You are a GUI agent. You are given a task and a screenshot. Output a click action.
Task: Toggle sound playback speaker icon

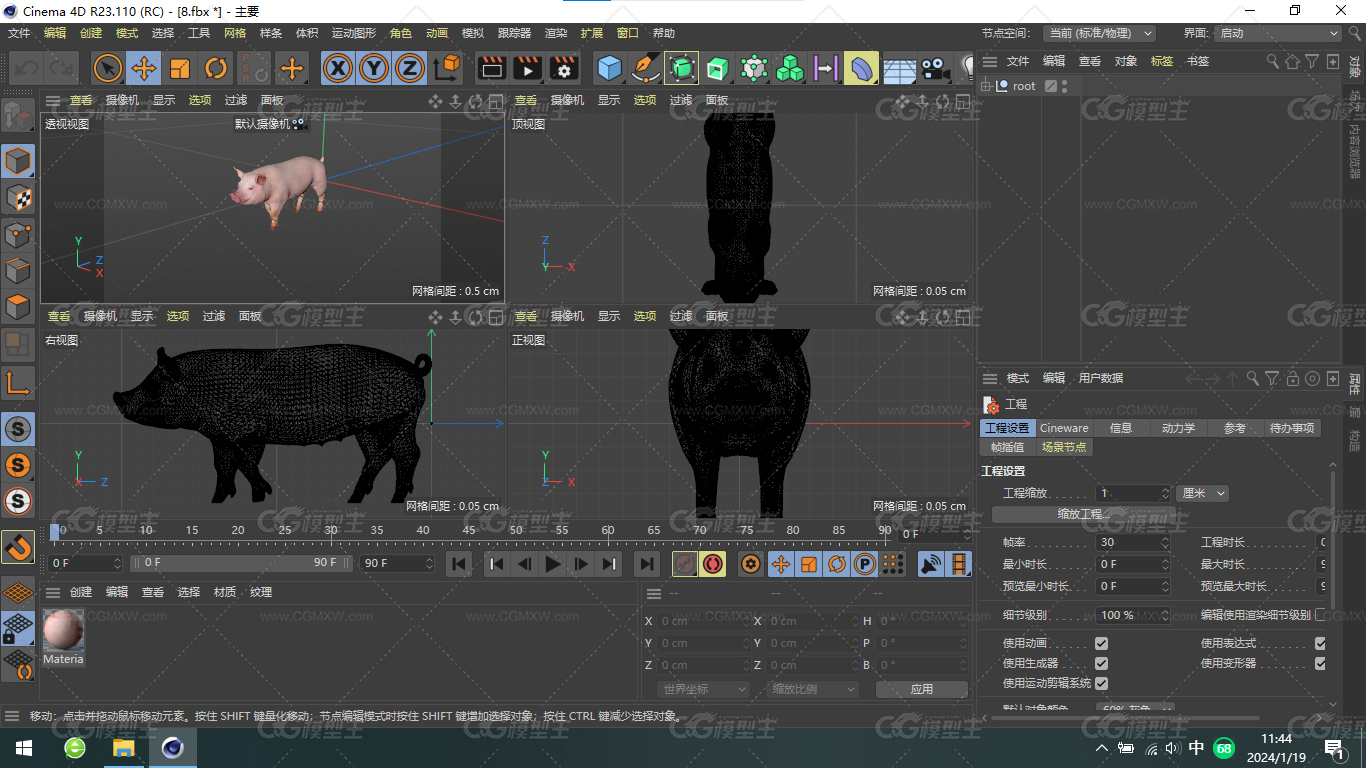coord(931,564)
